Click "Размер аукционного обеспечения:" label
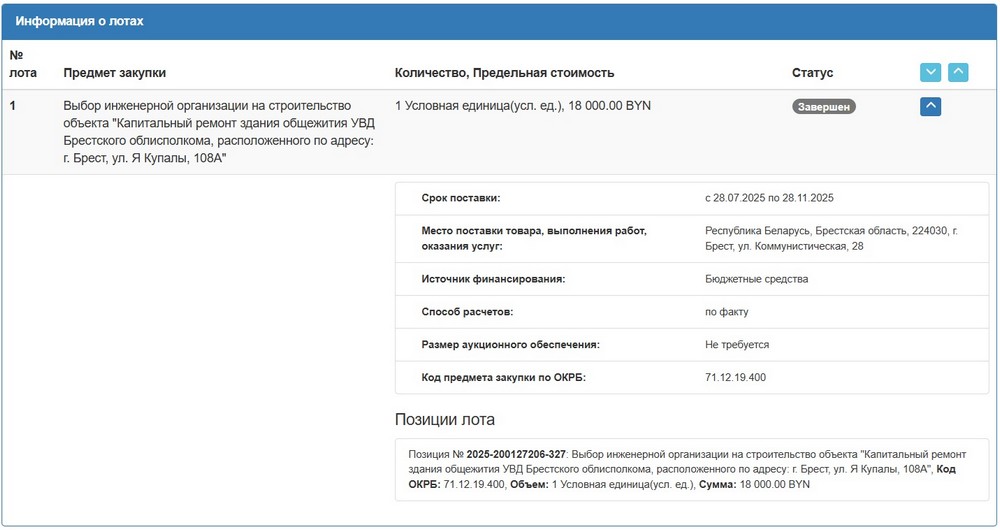Viewport: 1000px width, 530px height. tap(510, 345)
